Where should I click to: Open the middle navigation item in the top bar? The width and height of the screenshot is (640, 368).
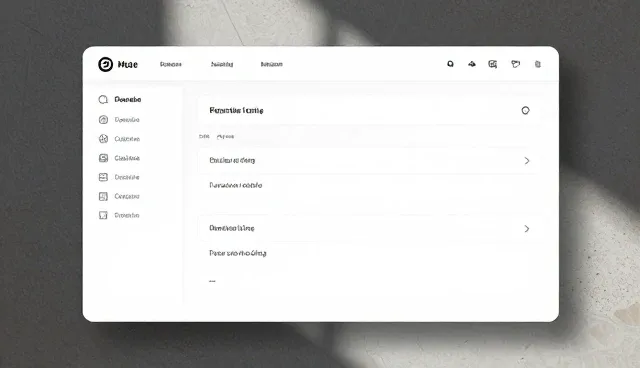point(222,64)
